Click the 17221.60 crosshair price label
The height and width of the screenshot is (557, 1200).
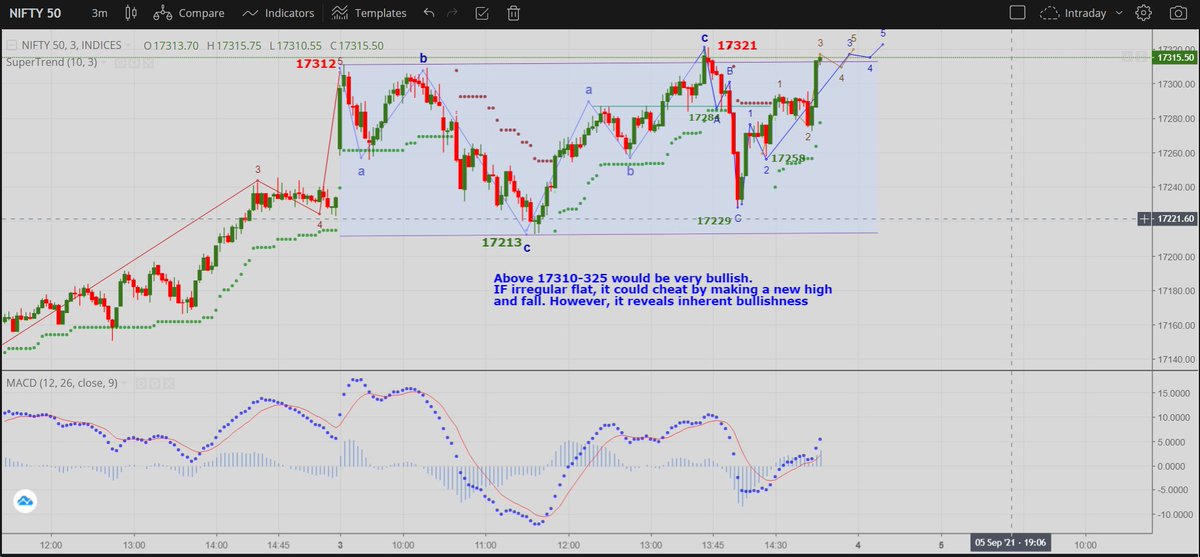[x=1173, y=218]
